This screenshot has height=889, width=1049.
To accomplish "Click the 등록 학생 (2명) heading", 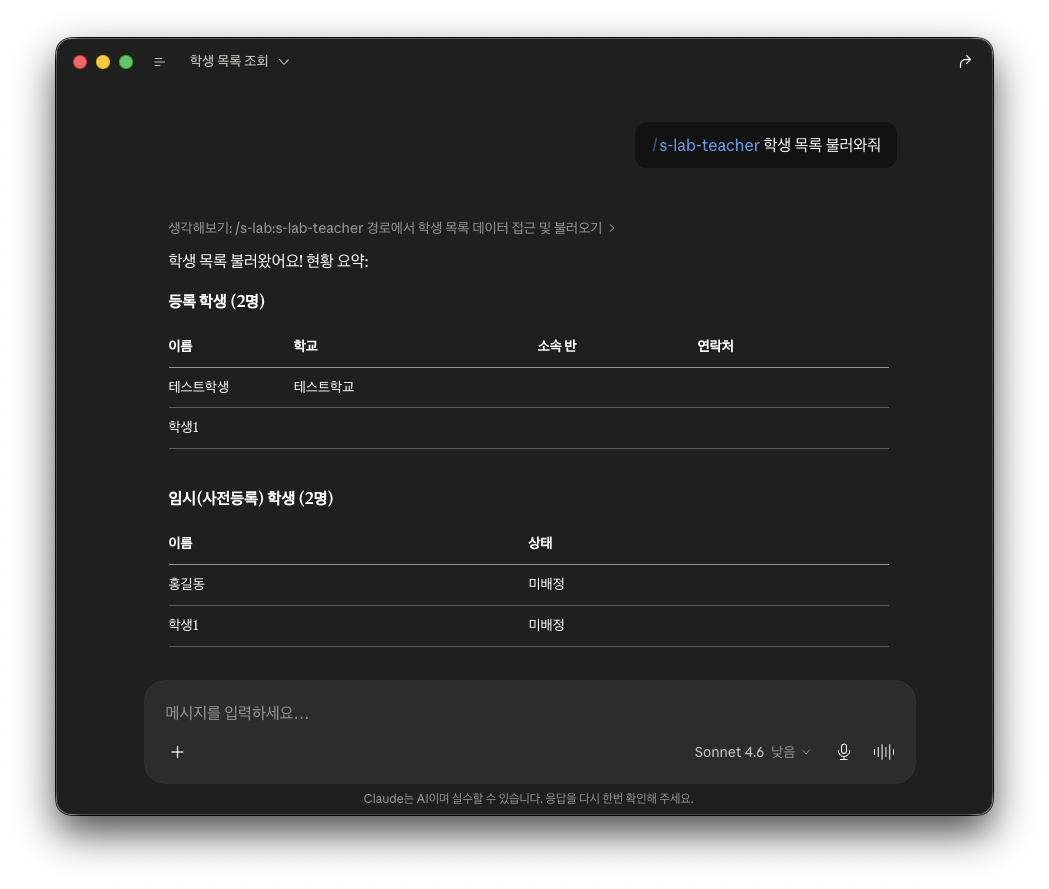I will coord(217,301).
